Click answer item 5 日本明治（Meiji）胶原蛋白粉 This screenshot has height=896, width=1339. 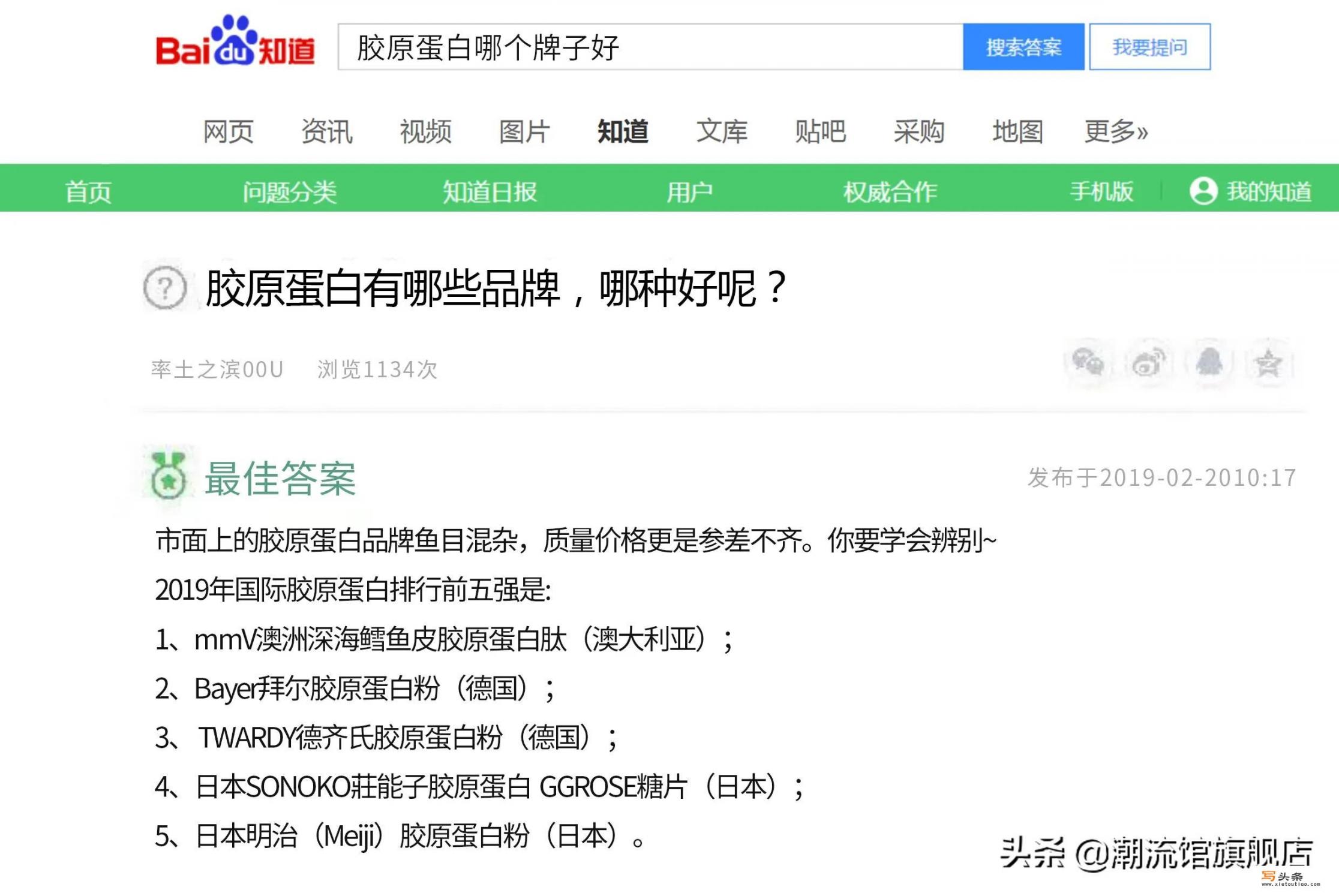point(400,836)
